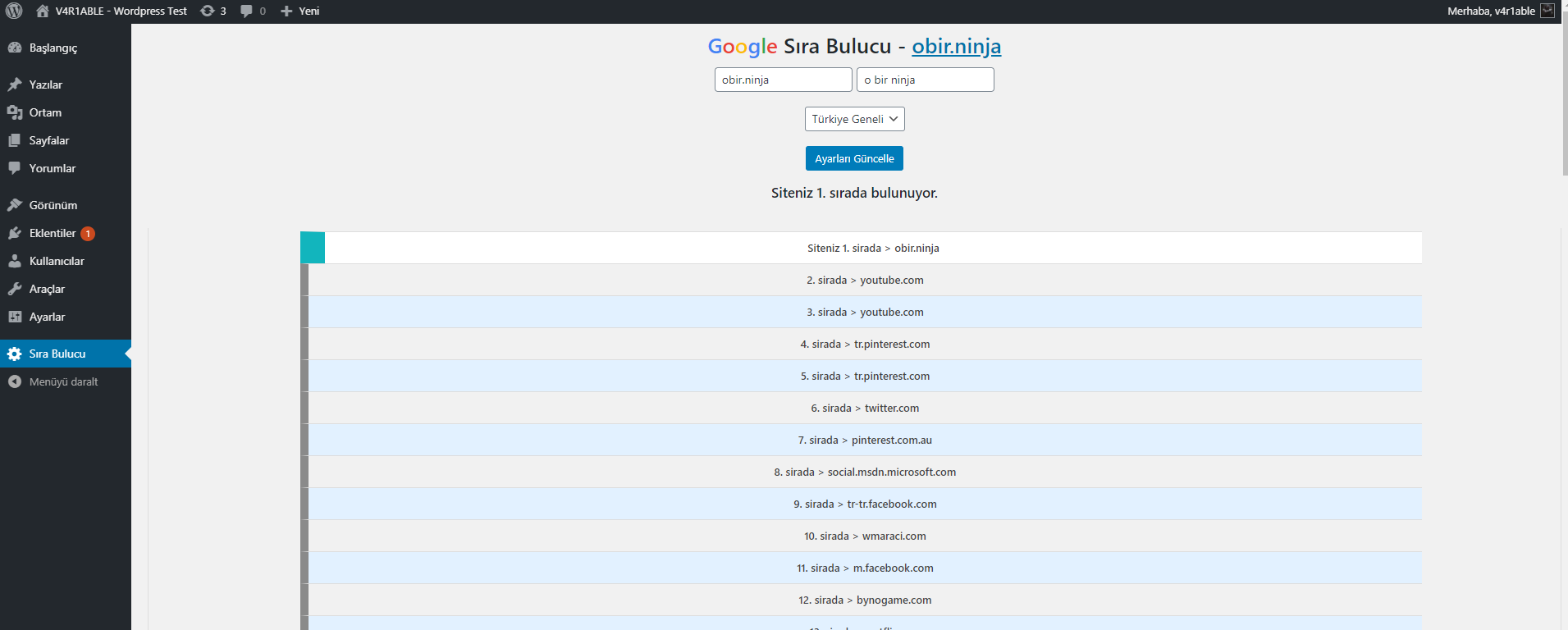Click the Kullanıcılar person icon

tap(15, 261)
